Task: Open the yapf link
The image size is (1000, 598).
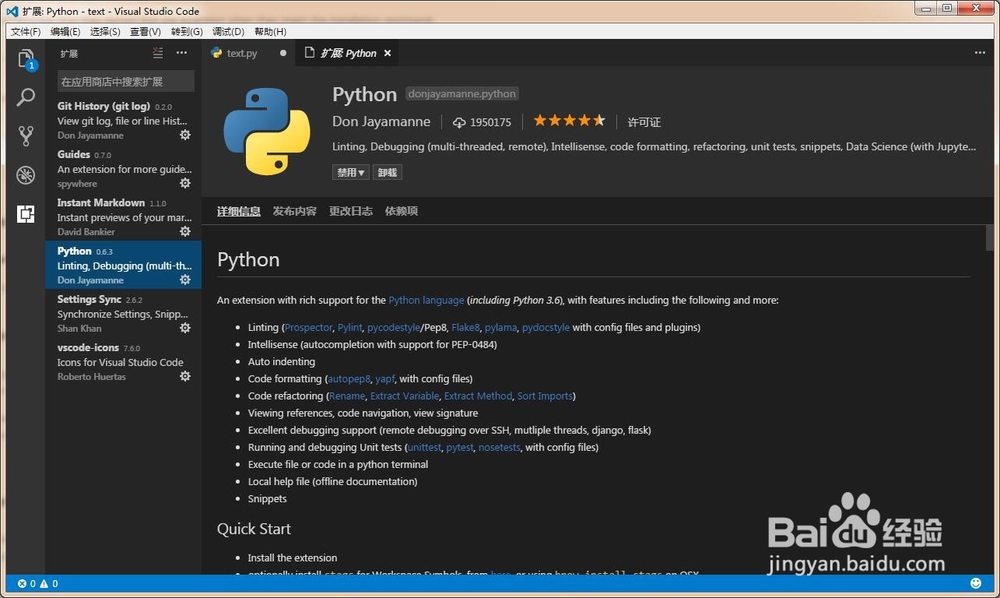Action: (385, 379)
